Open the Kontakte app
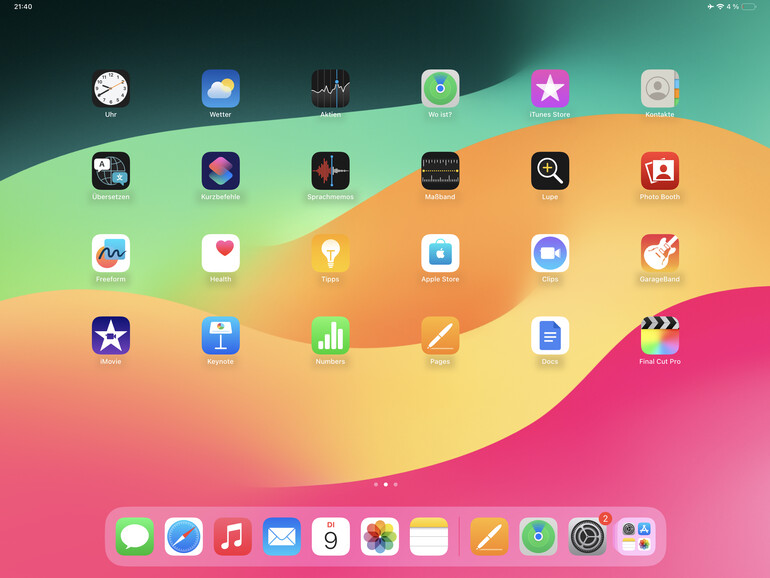 coord(660,88)
